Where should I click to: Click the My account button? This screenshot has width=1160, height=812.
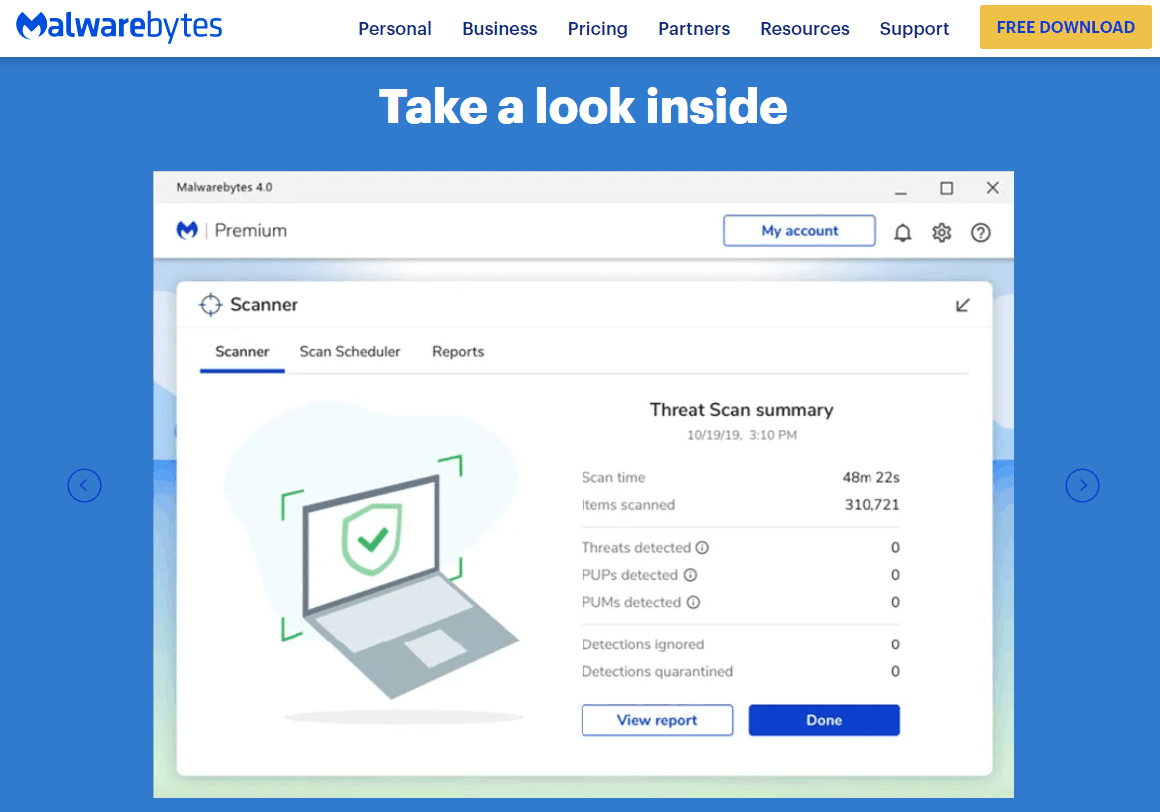click(800, 231)
